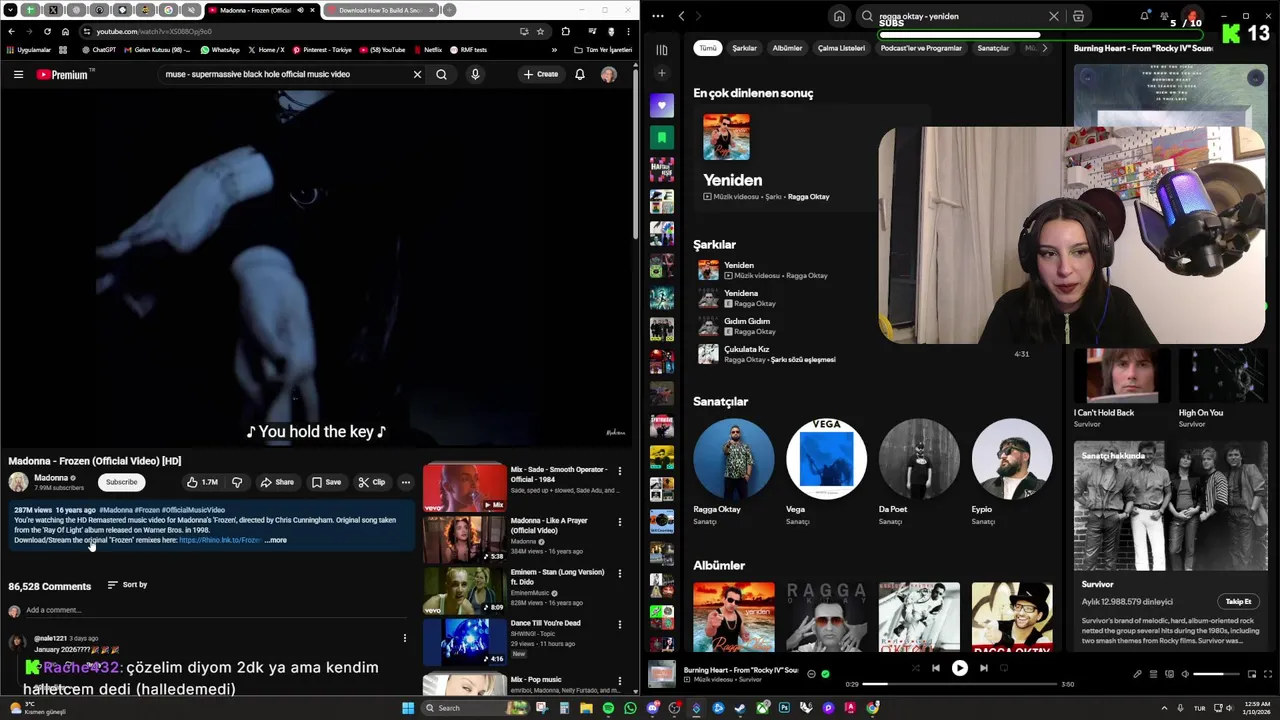Bookmark this page with the Chrome star
Screen dimensions: 1280x720
pyautogui.click(x=540, y=31)
